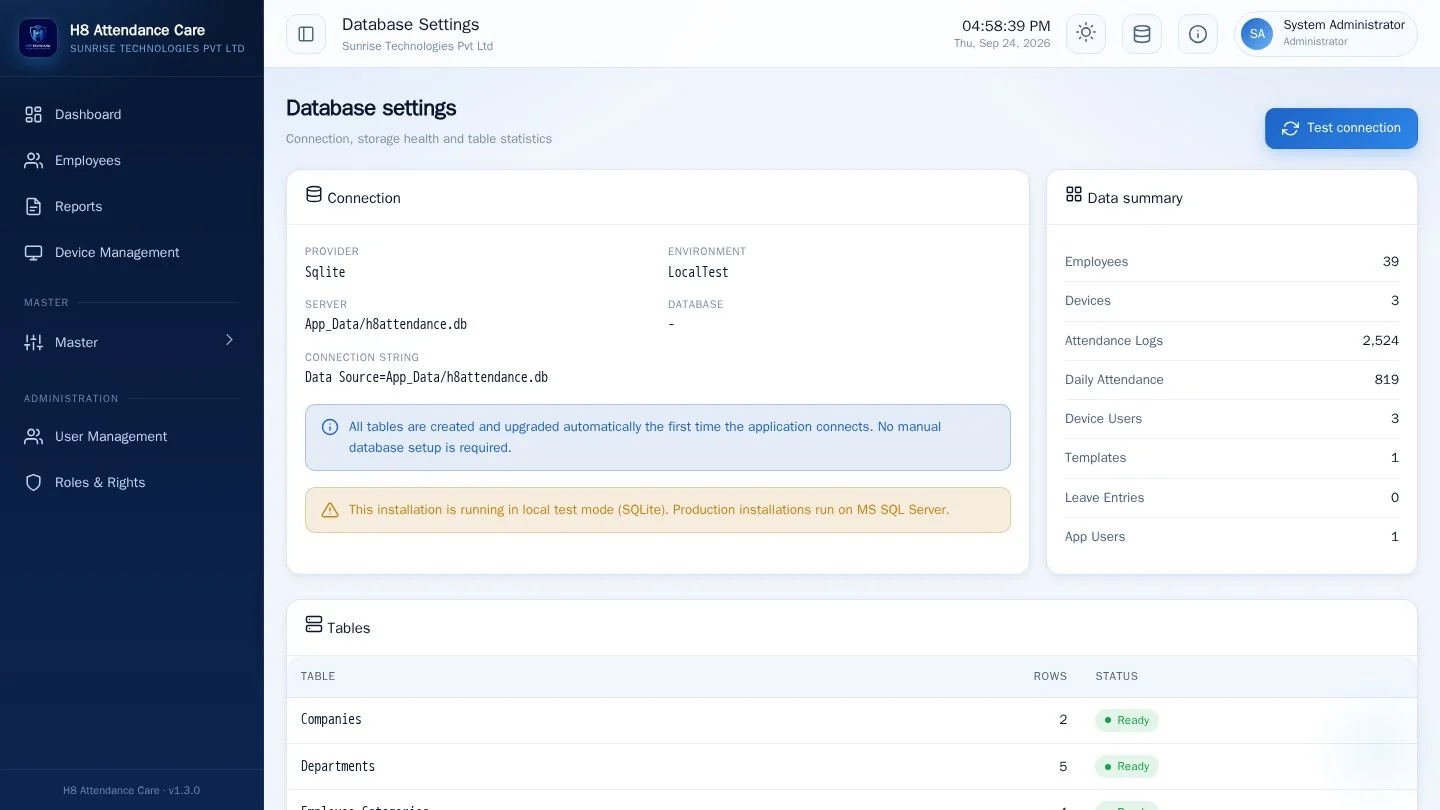Image resolution: width=1440 pixels, height=810 pixels.
Task: Switch theme with the sun icon
Action: 1086,34
